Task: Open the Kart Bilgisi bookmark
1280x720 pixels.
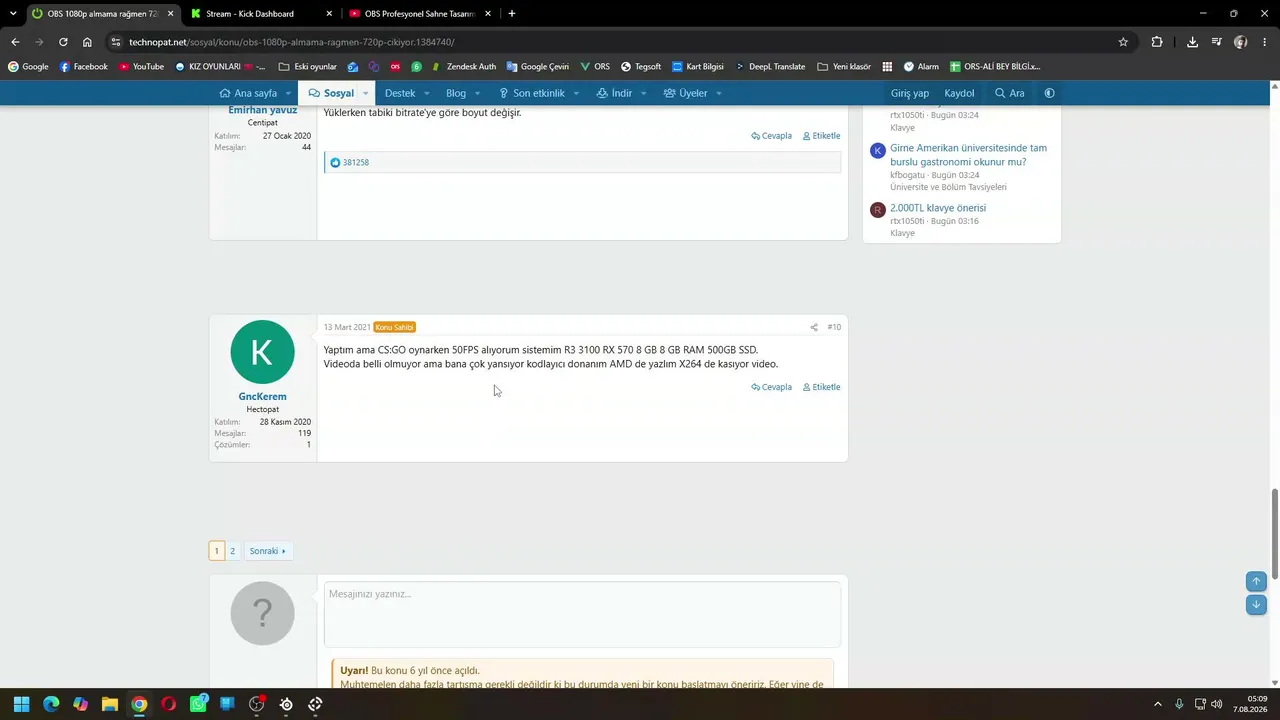Action: point(697,67)
